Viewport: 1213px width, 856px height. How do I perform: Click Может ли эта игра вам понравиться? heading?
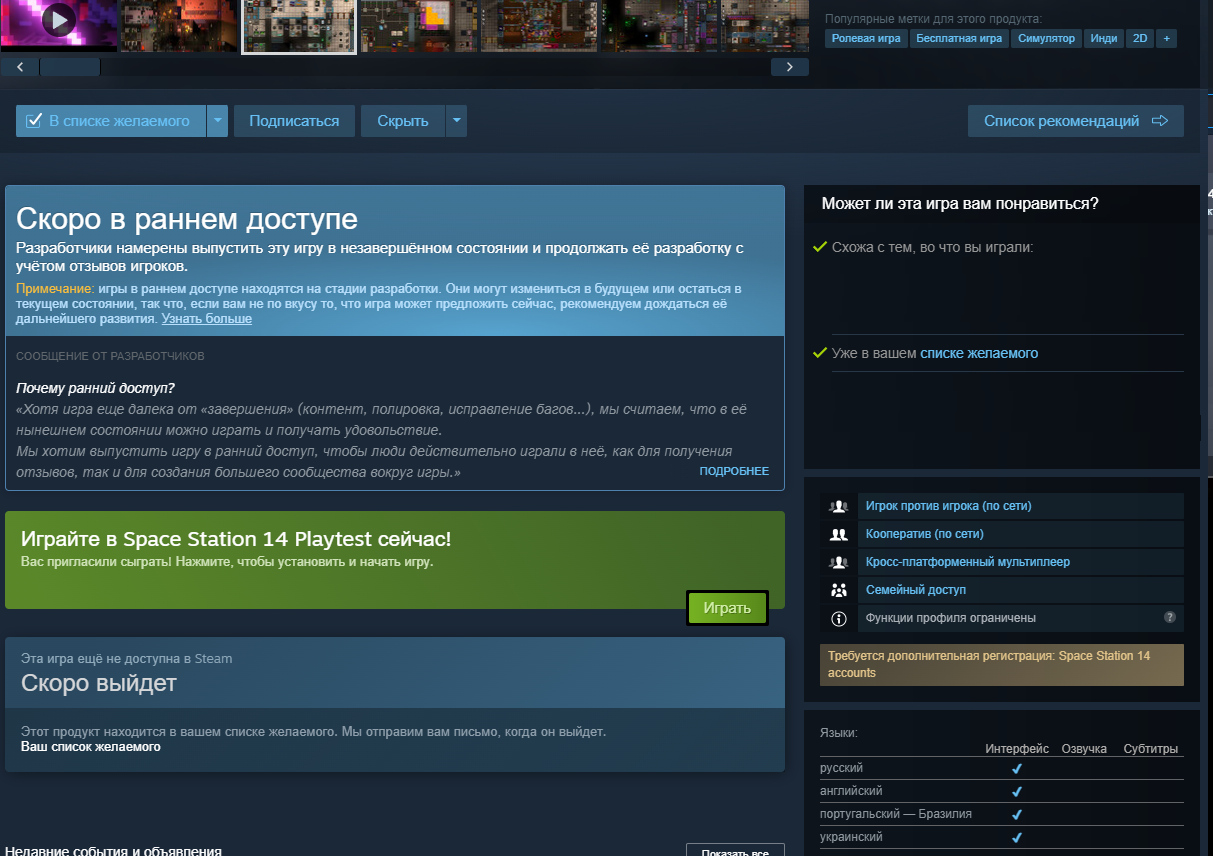960,203
